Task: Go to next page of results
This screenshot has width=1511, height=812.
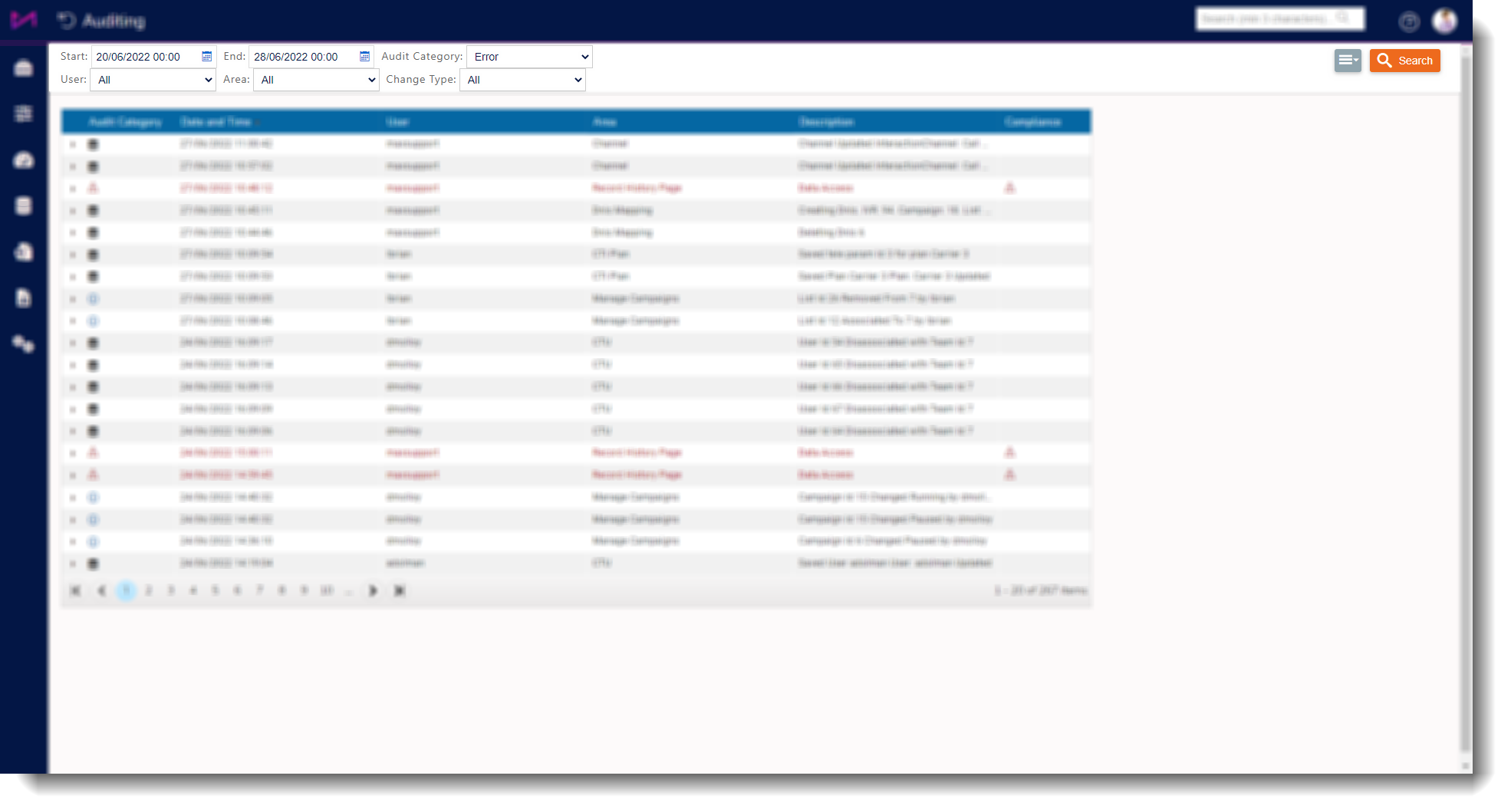Action: [373, 590]
